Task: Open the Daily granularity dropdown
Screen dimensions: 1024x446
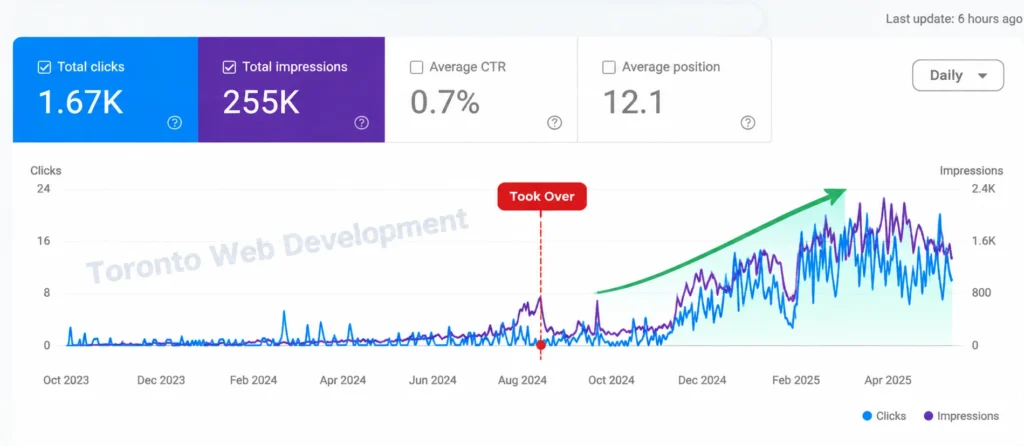Action: pos(957,75)
